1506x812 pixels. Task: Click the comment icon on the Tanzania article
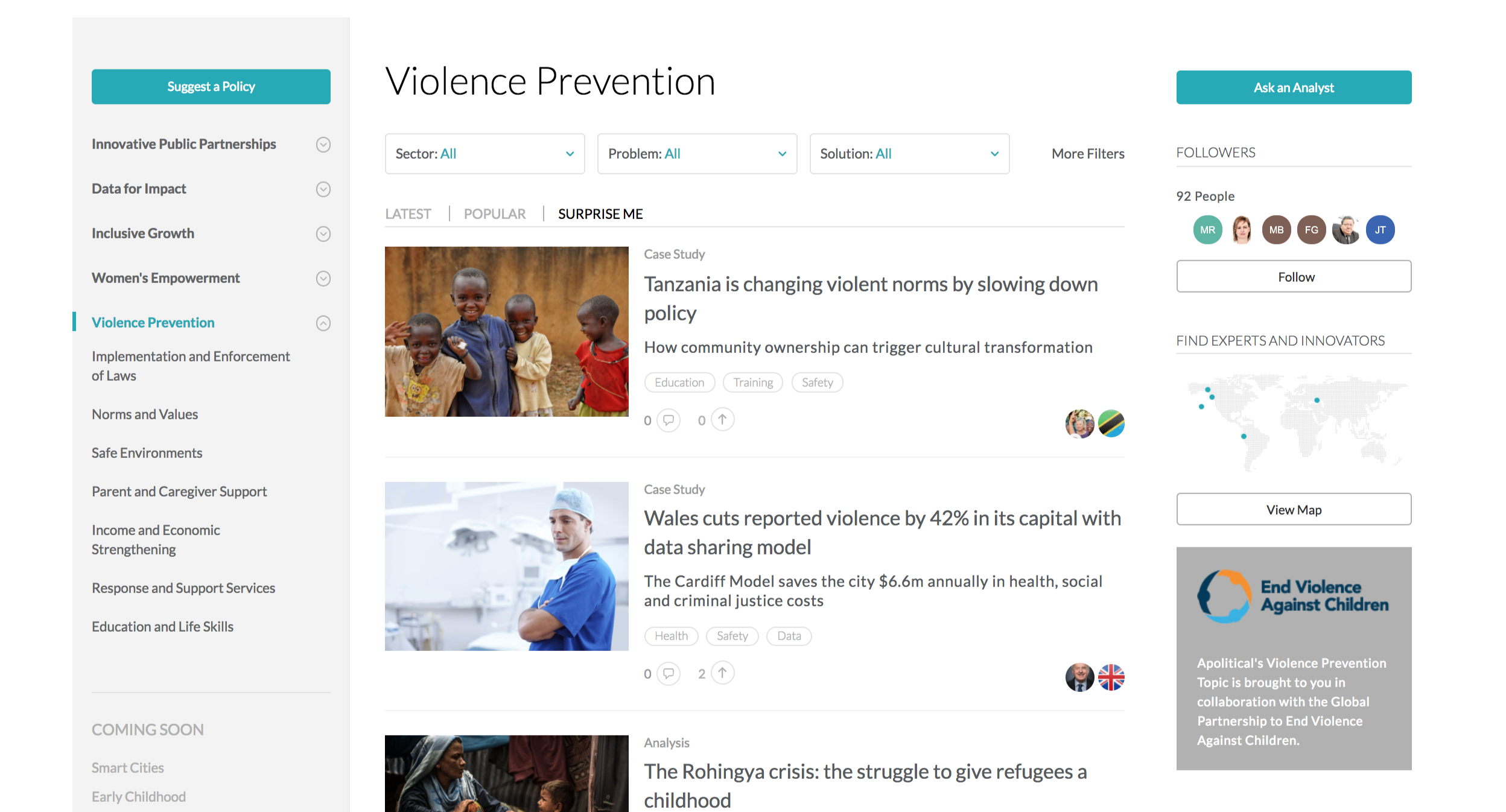tap(668, 420)
